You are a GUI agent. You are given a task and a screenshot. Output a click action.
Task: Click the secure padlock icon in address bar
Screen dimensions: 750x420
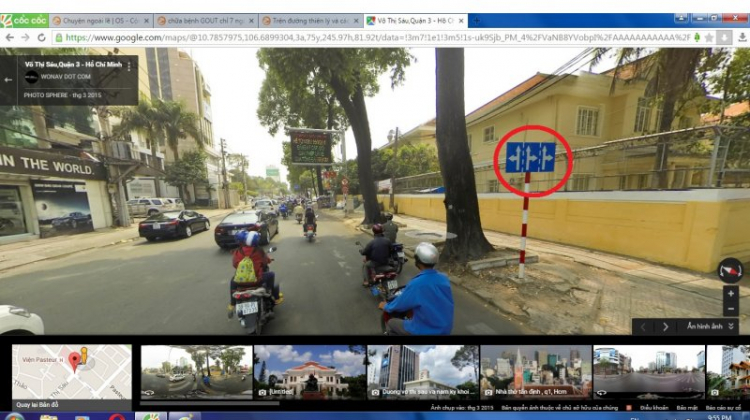[x=59, y=37]
